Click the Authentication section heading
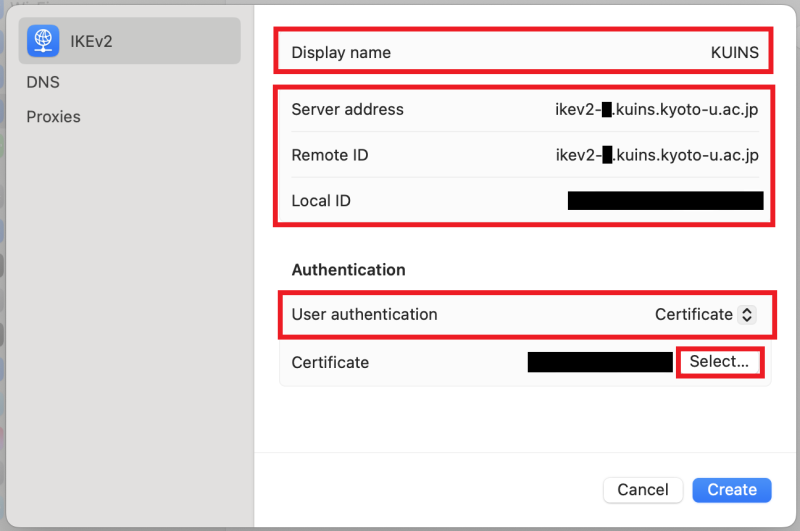Image resolution: width=800 pixels, height=531 pixels. point(348,270)
